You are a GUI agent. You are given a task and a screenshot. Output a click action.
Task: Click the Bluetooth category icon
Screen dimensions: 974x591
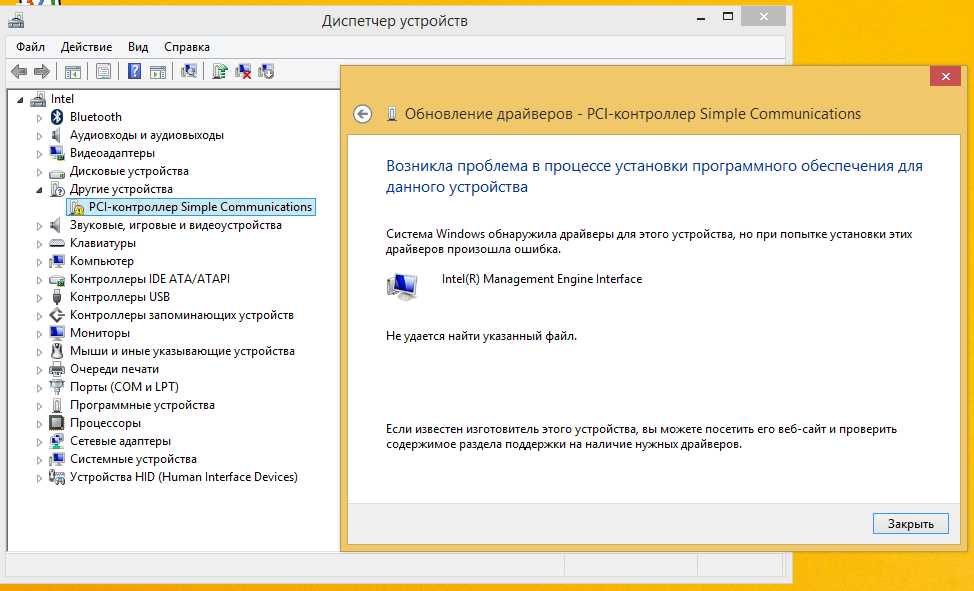(x=57, y=117)
